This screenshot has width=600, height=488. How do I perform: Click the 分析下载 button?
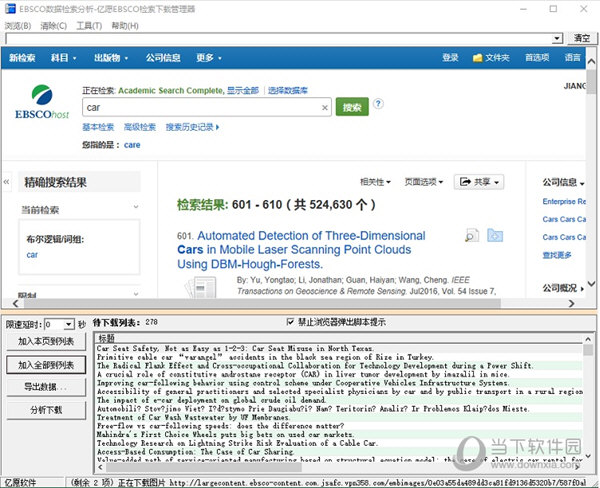pos(46,410)
